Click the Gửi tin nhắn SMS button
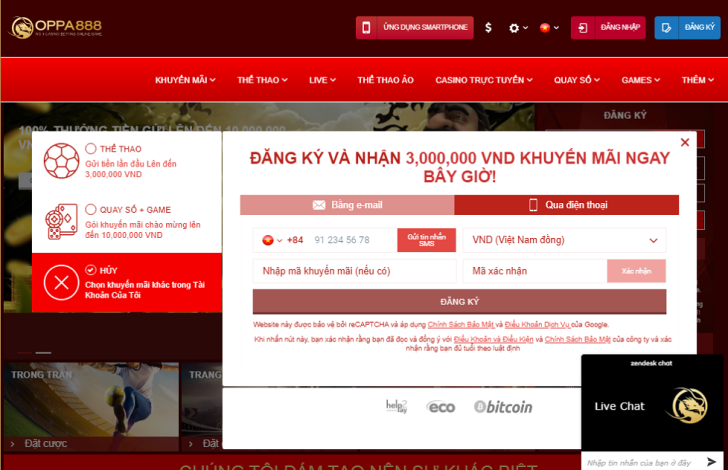Screen dimensions: 728x470 coord(426,240)
